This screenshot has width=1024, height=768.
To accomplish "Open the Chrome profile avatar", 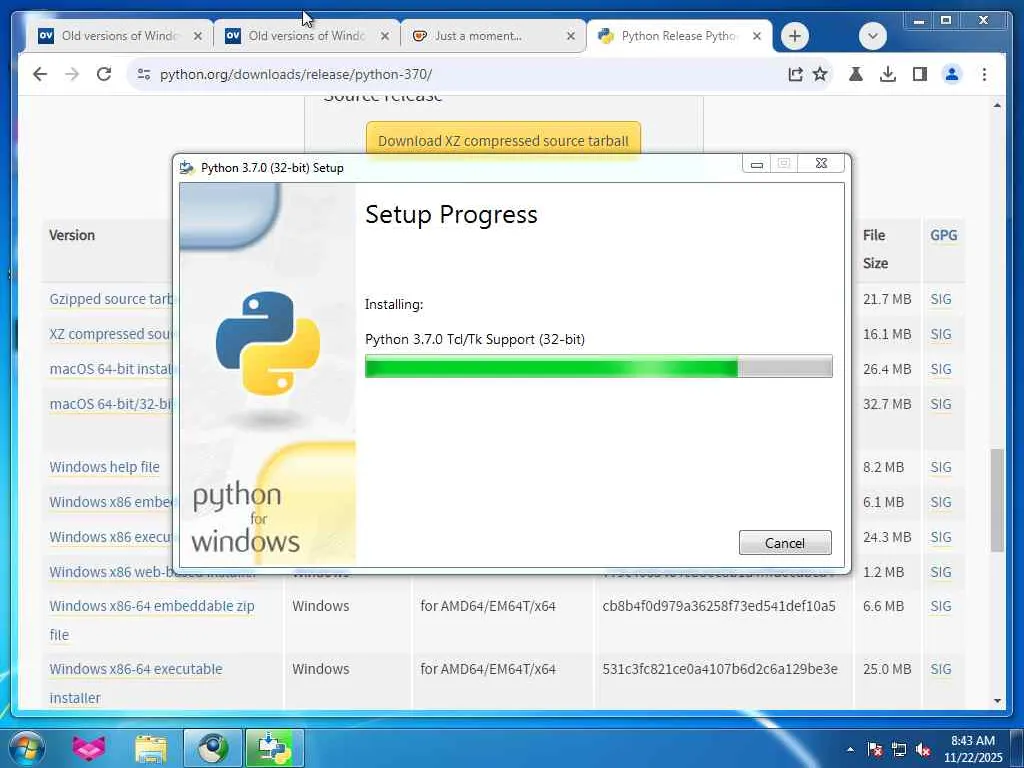I will tap(952, 74).
